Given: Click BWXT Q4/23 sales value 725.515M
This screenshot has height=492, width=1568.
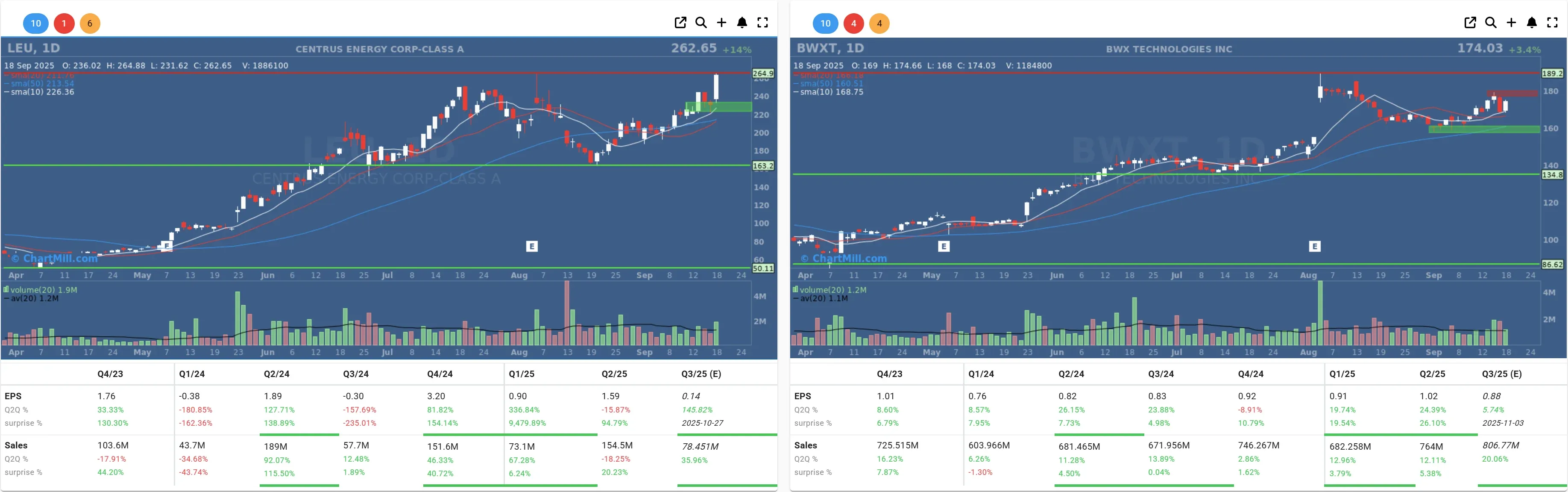Looking at the screenshot, I should coord(898,445).
